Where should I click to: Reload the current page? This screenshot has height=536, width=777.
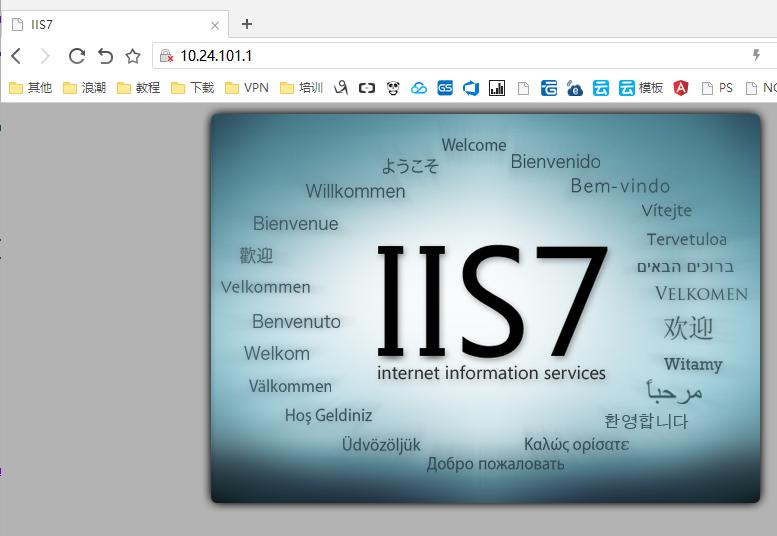tap(76, 56)
